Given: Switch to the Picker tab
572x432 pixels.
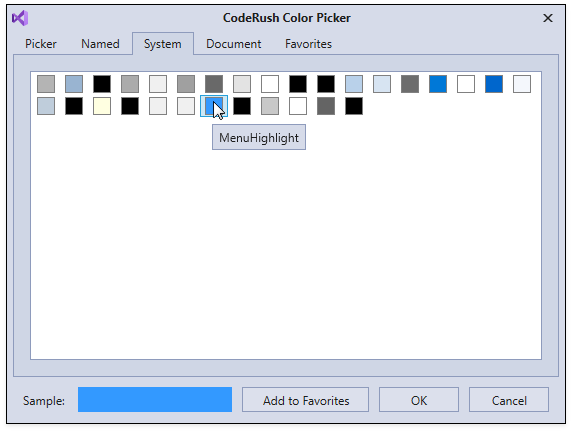Looking at the screenshot, I should click(x=40, y=44).
